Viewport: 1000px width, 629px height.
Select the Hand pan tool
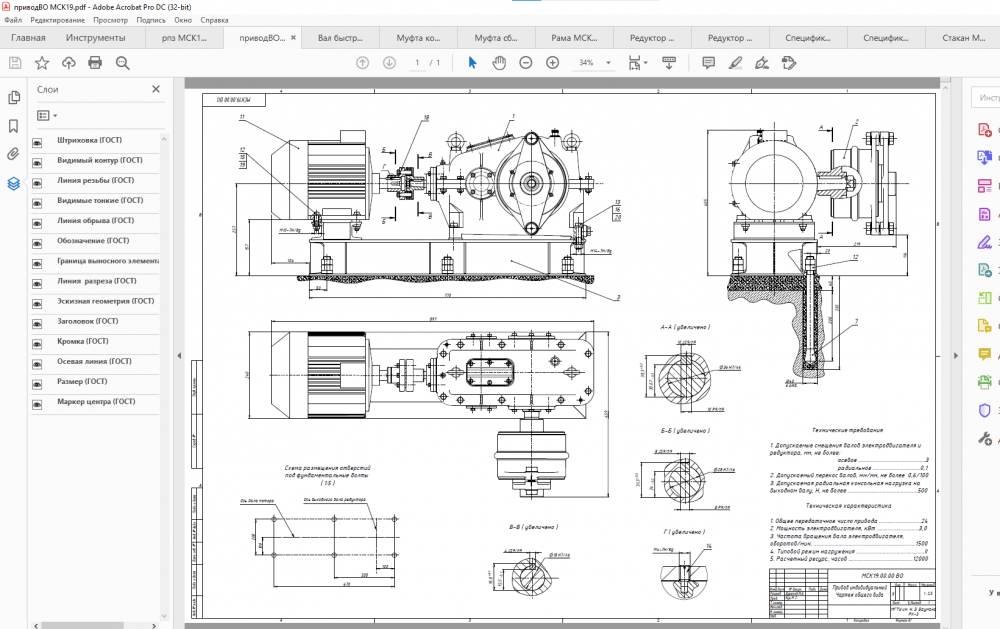click(500, 62)
